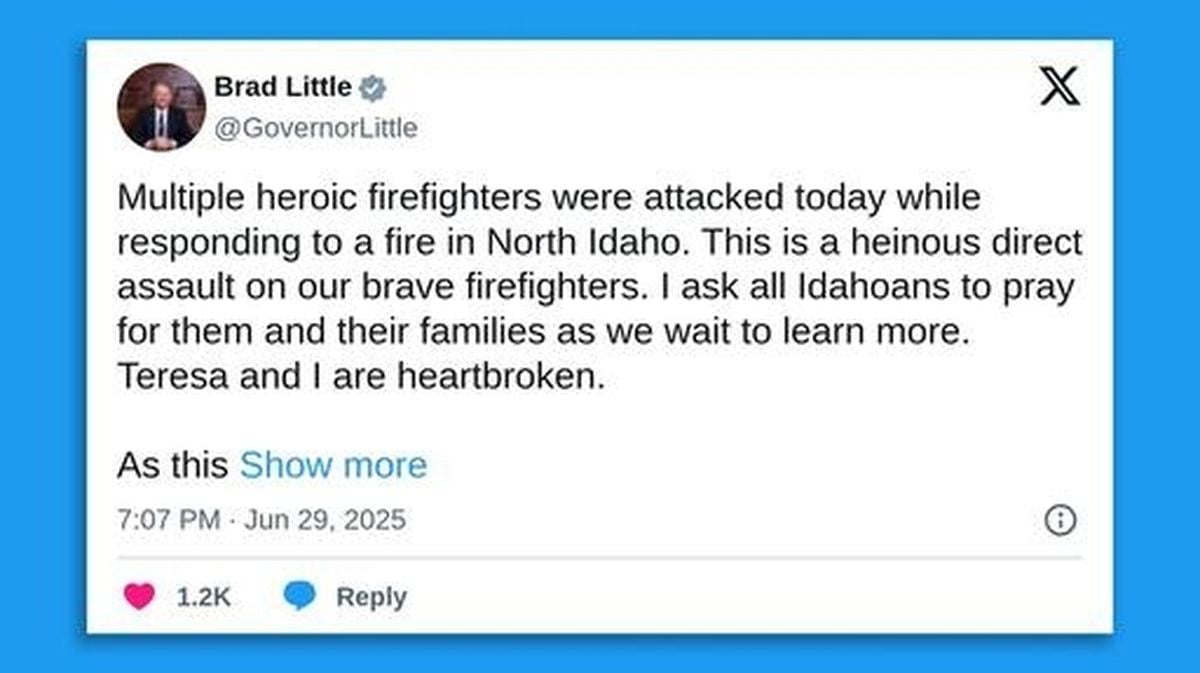Image resolution: width=1200 pixels, height=673 pixels.
Task: Click the Jun 29, 2025 date
Action: (x=324, y=520)
